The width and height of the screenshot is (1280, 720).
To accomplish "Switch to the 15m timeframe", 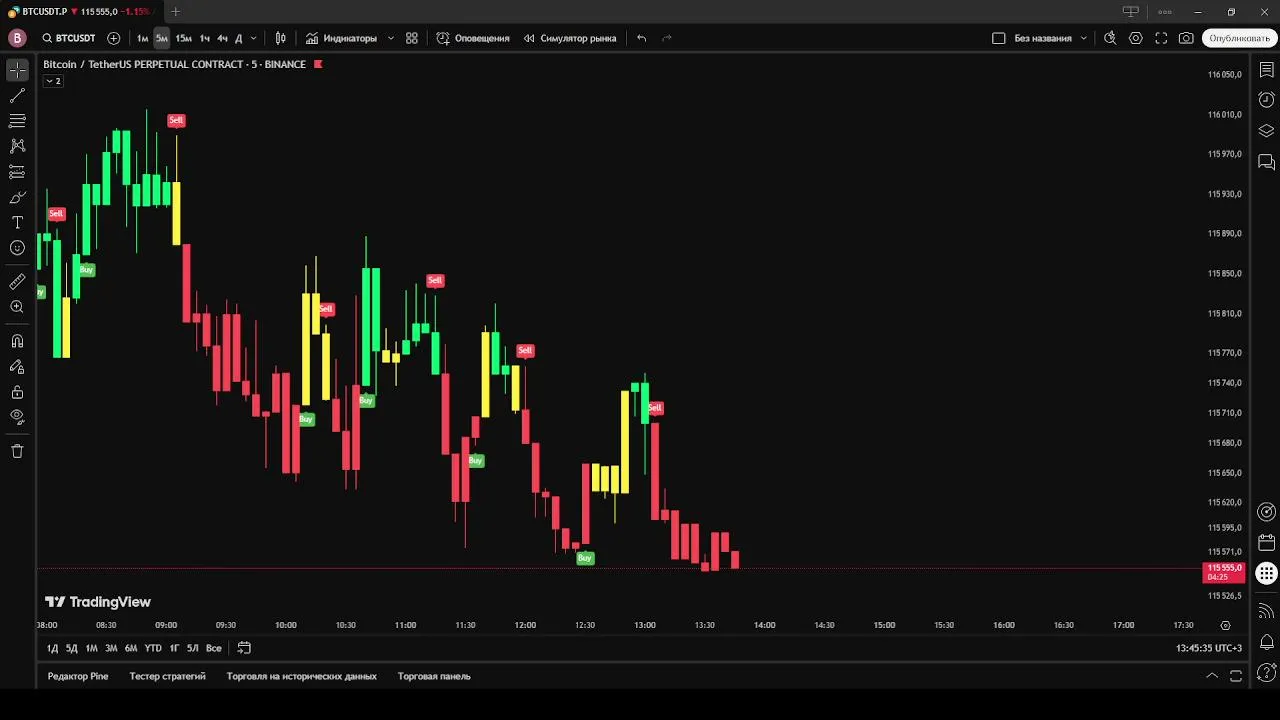I will tap(183, 38).
